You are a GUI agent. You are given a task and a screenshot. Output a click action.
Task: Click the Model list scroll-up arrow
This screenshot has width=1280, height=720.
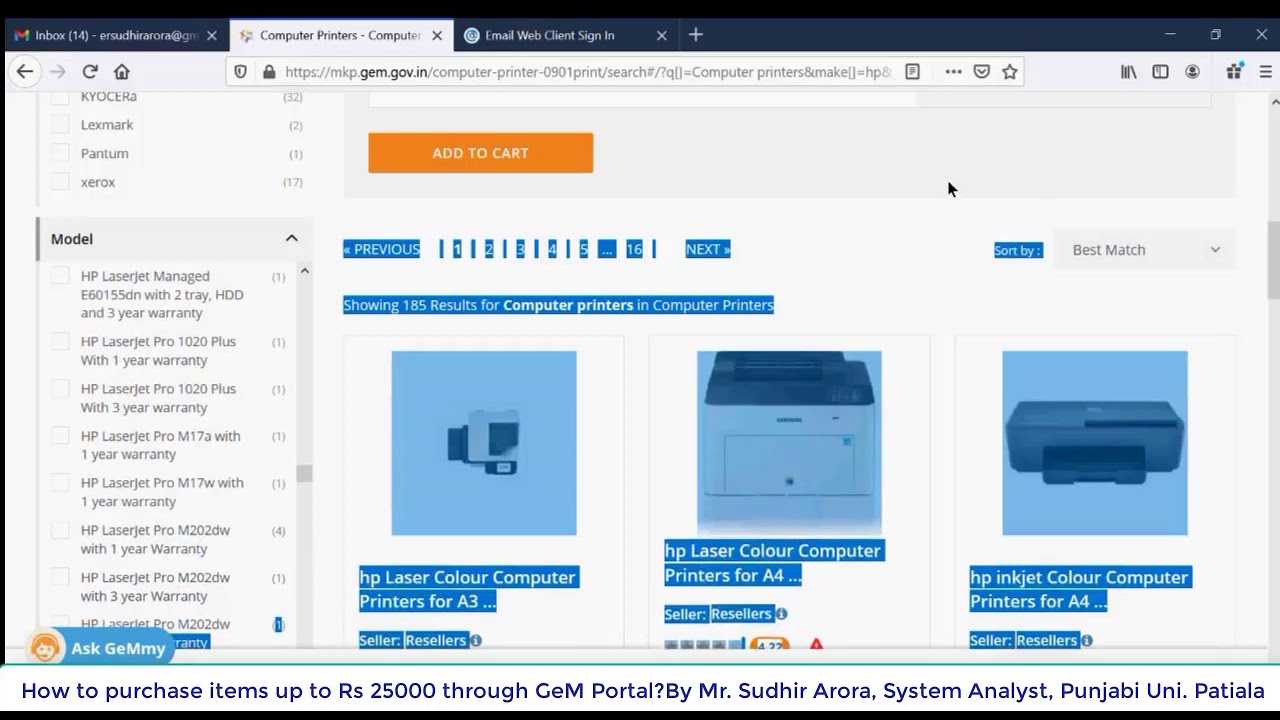(x=304, y=271)
